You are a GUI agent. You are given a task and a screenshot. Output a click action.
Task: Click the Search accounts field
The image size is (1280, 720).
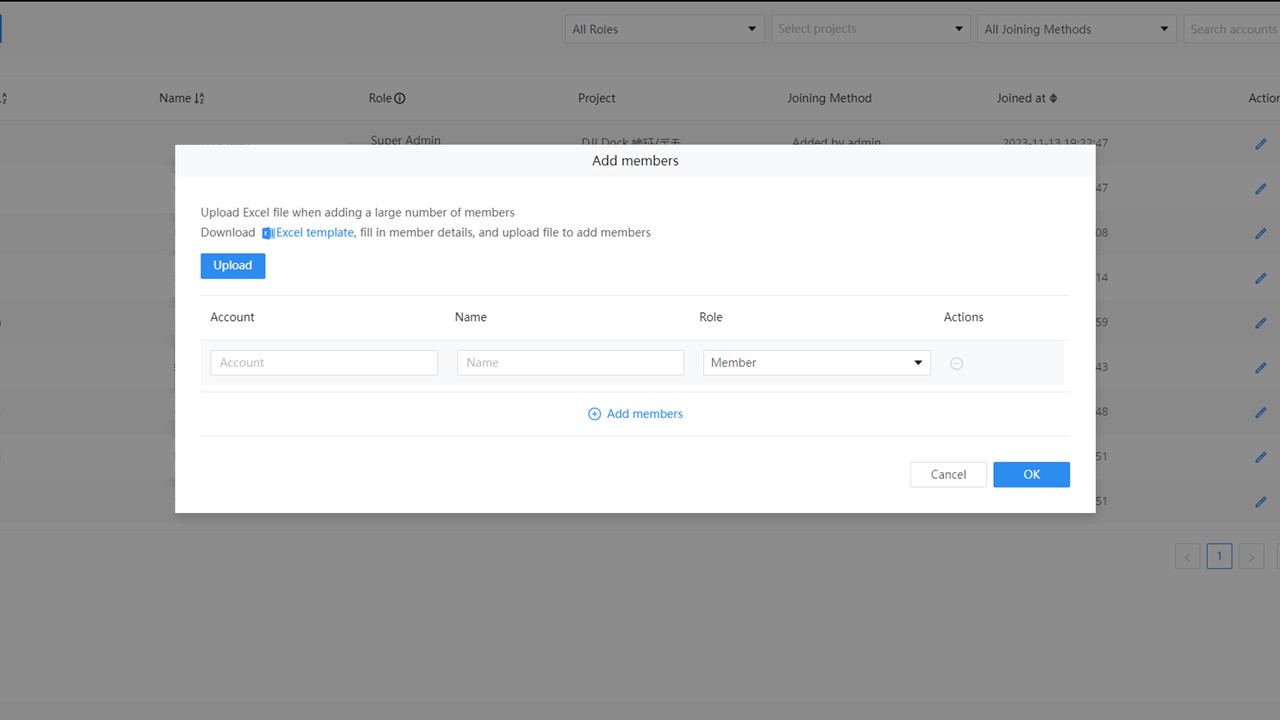tap(1232, 29)
